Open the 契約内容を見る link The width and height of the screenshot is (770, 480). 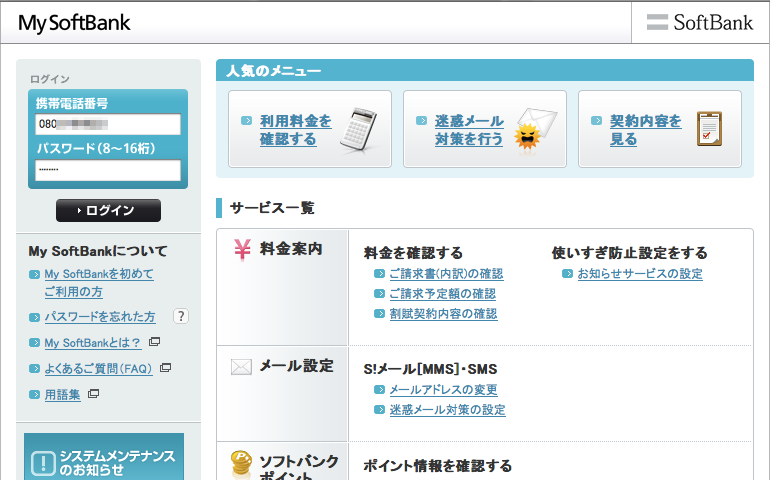645,130
